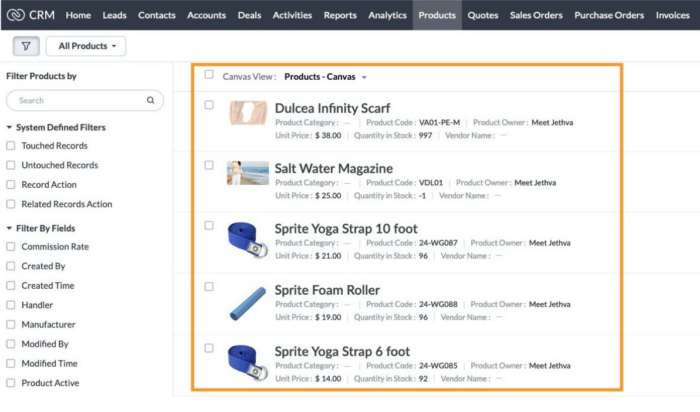Open the Analytics tab

click(388, 15)
